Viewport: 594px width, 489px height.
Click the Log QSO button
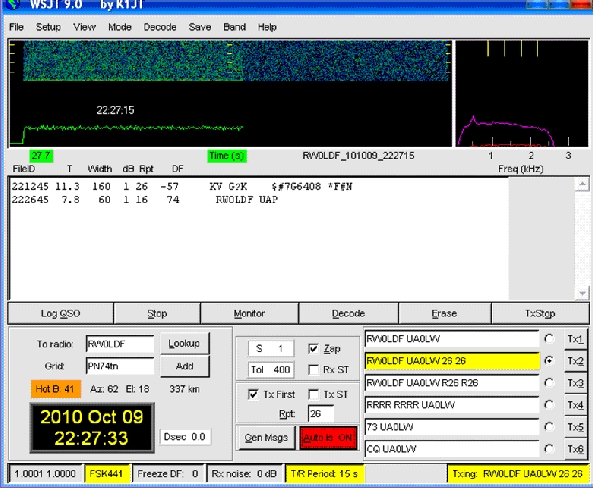pos(61,314)
